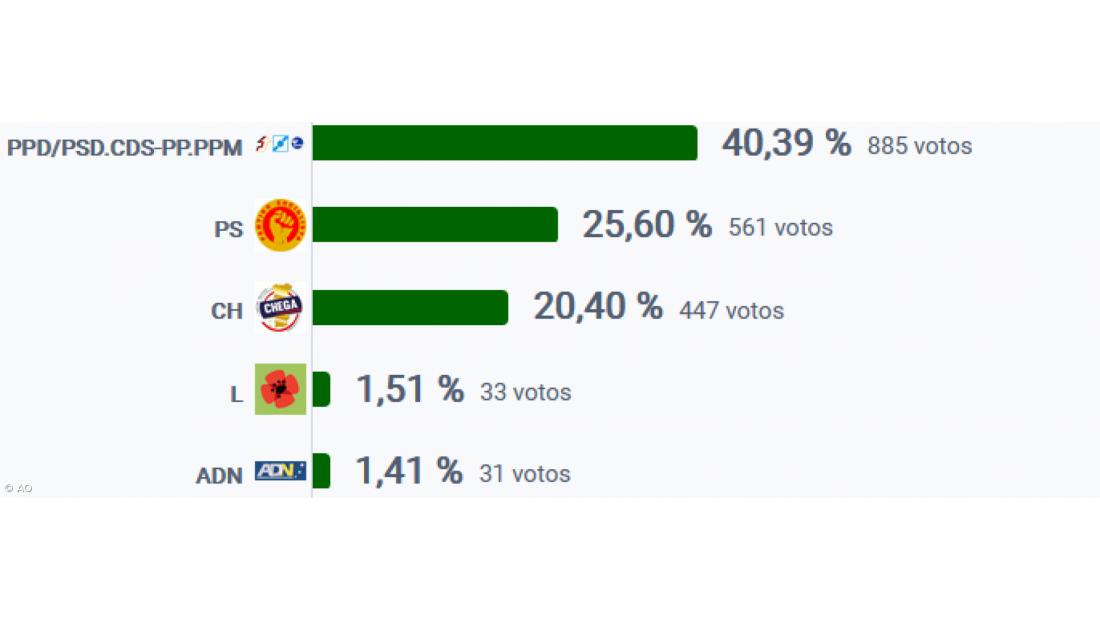
Task: Click the 561 votos vote count
Action: click(x=780, y=228)
